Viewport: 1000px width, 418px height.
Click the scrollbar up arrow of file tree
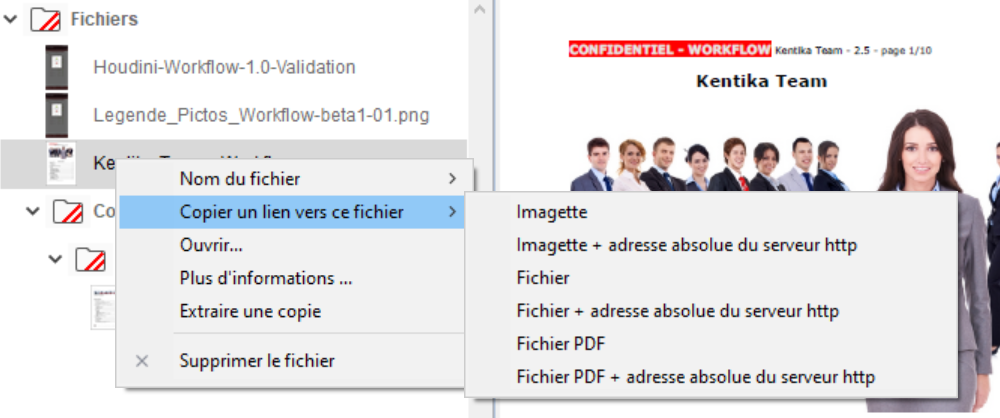click(x=480, y=10)
